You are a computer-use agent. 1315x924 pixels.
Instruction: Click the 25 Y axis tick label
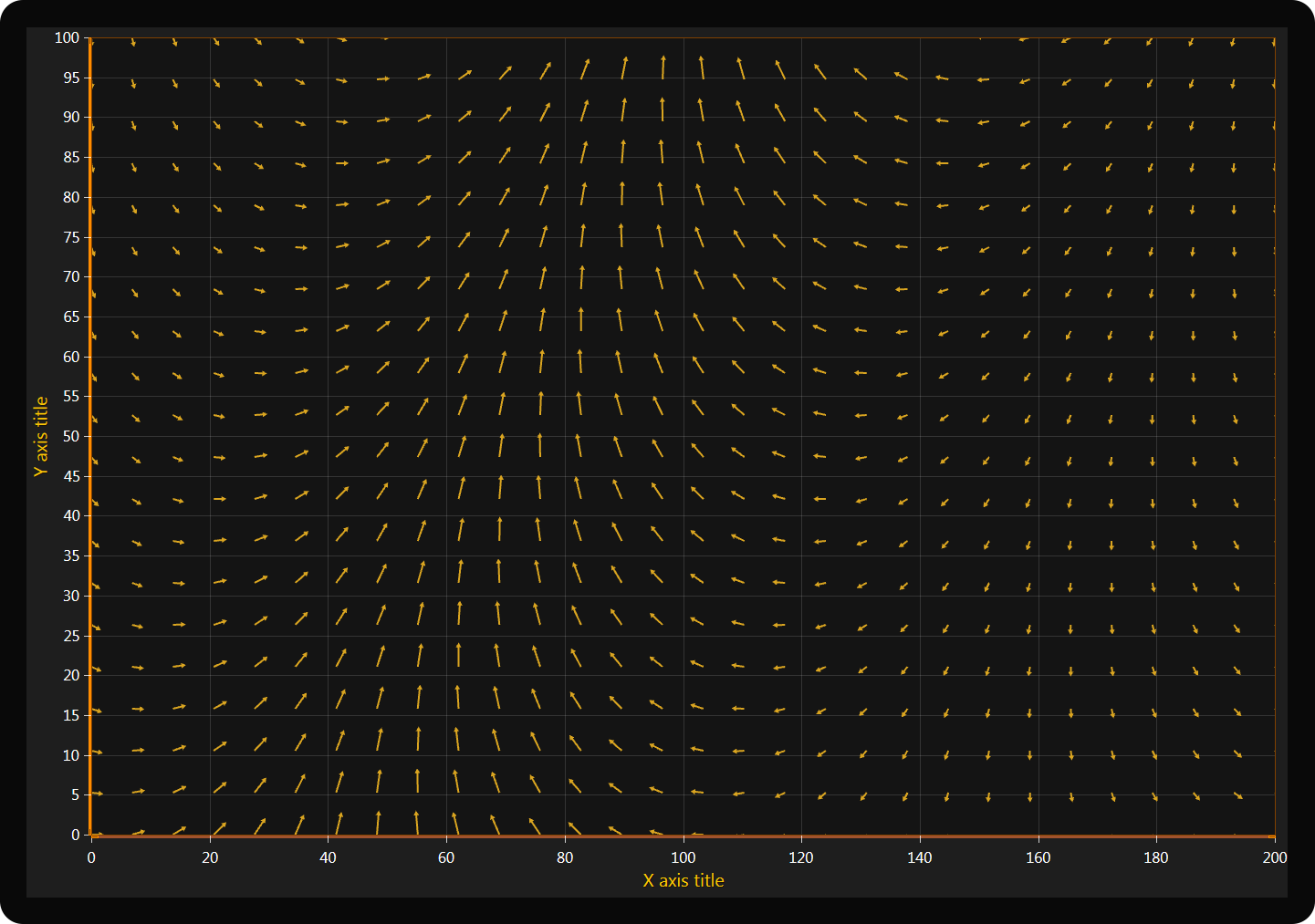[x=71, y=636]
